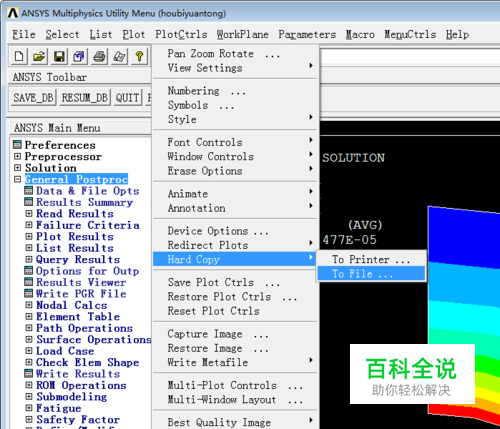Screen dimensions: 500x429
Task: Click the ANSYS logo in title bar
Action: coord(13,13)
